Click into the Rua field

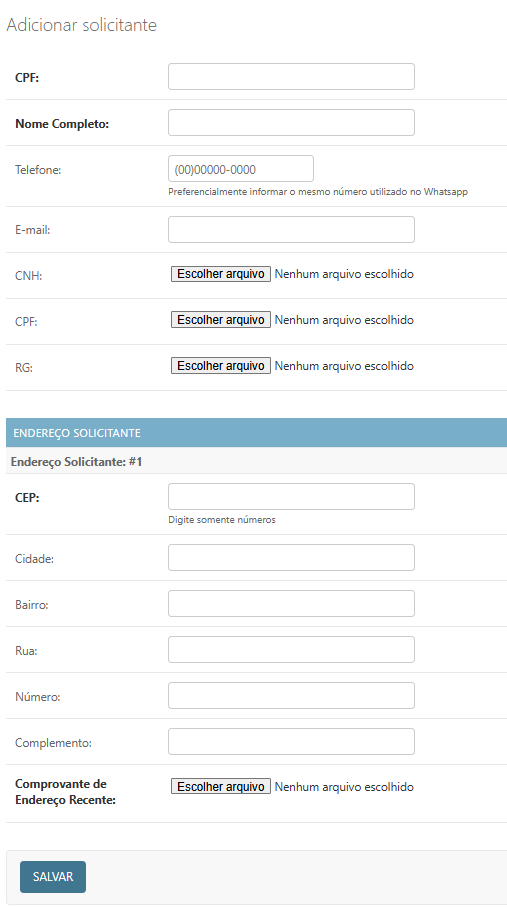291,650
